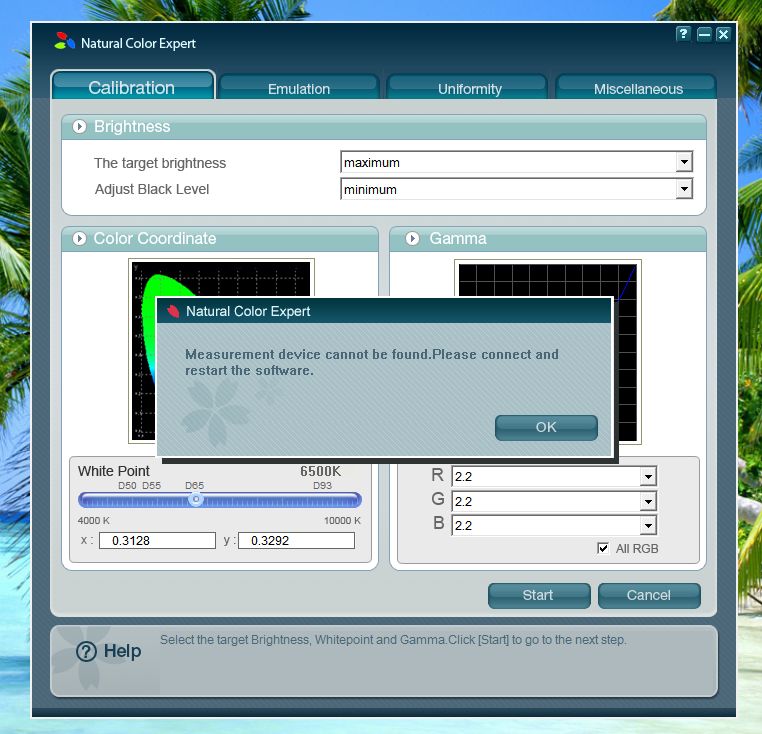Open the Miscellaneous tab

click(637, 88)
